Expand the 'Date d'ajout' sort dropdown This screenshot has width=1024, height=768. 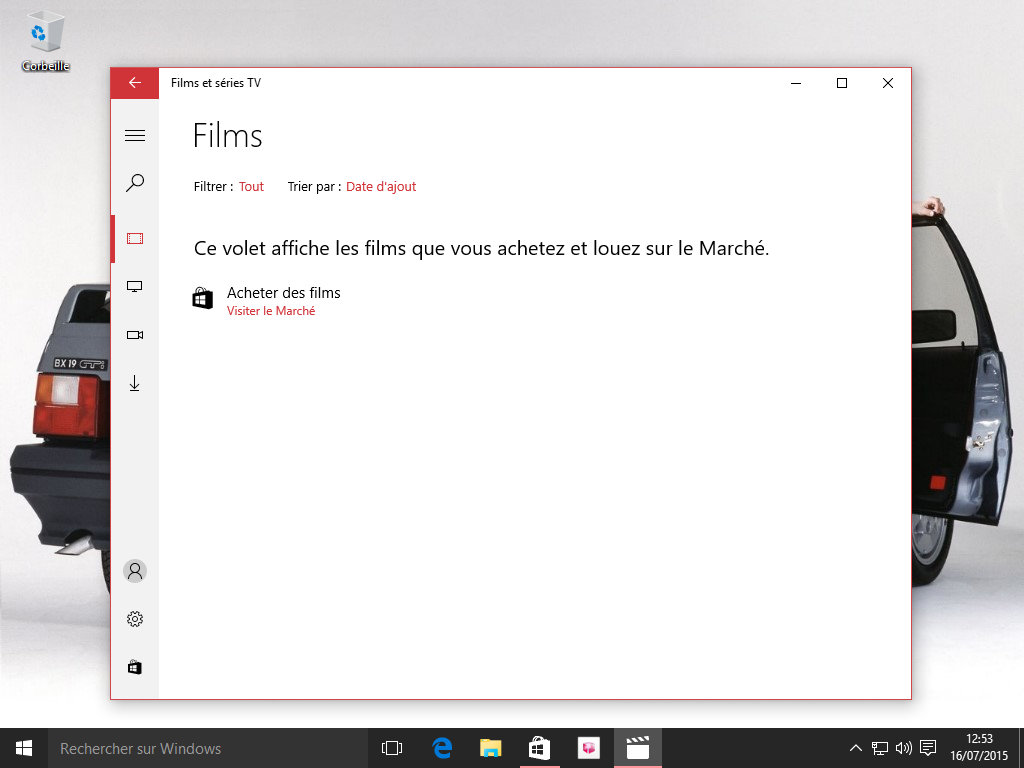pyautogui.click(x=381, y=187)
